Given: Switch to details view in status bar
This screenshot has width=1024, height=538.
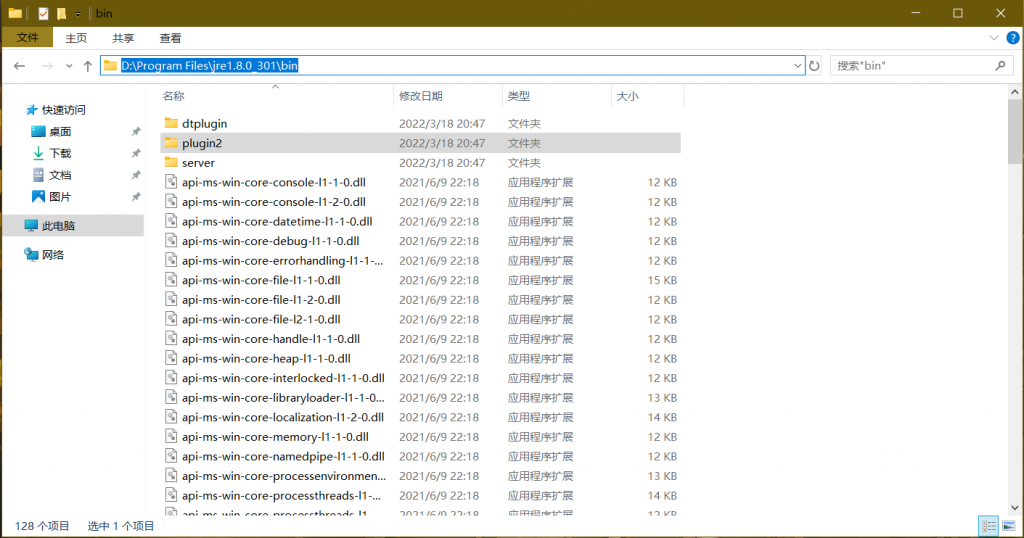Looking at the screenshot, I should (x=988, y=525).
